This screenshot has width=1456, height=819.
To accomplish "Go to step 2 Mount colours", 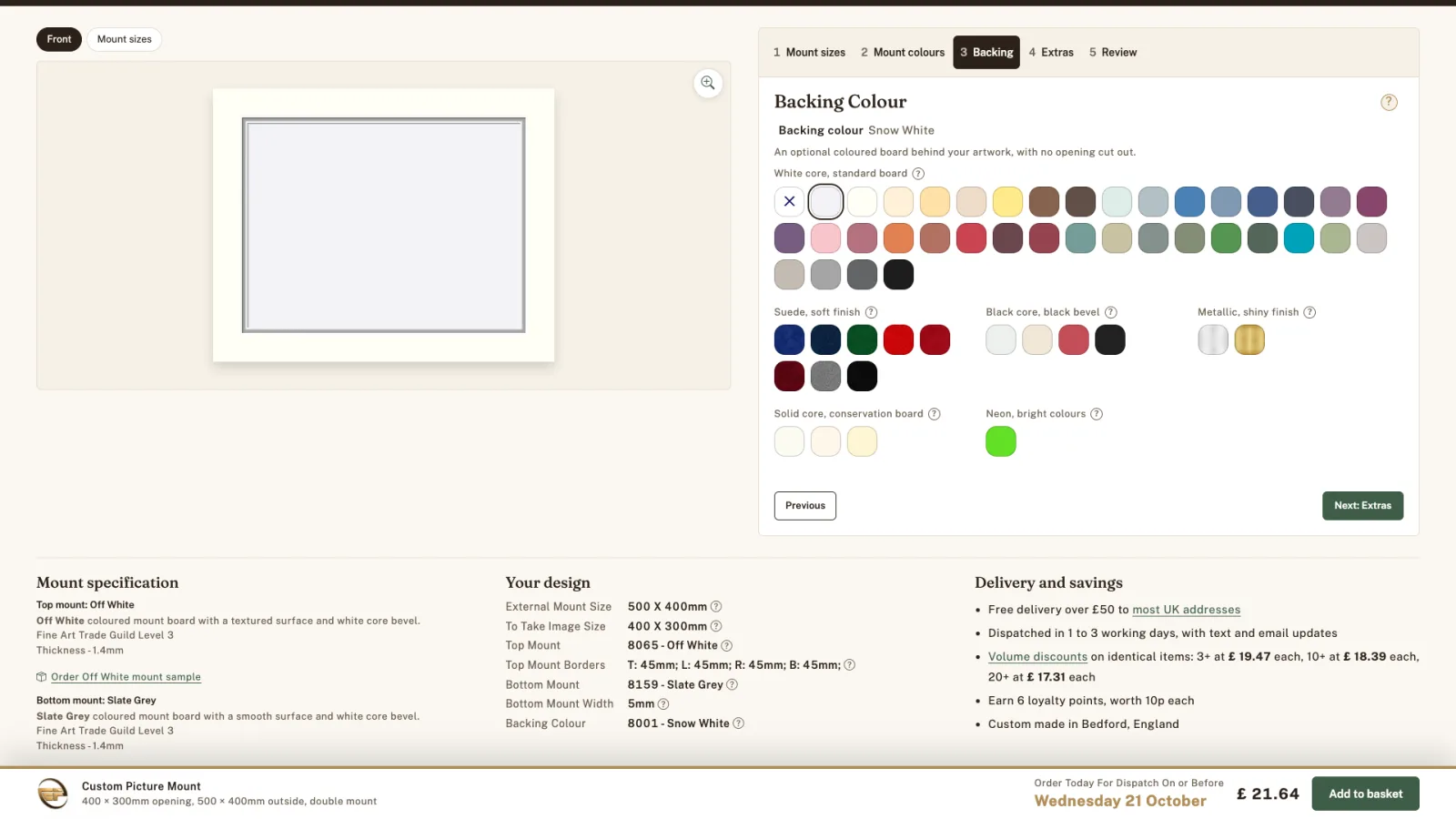I will click(x=903, y=53).
